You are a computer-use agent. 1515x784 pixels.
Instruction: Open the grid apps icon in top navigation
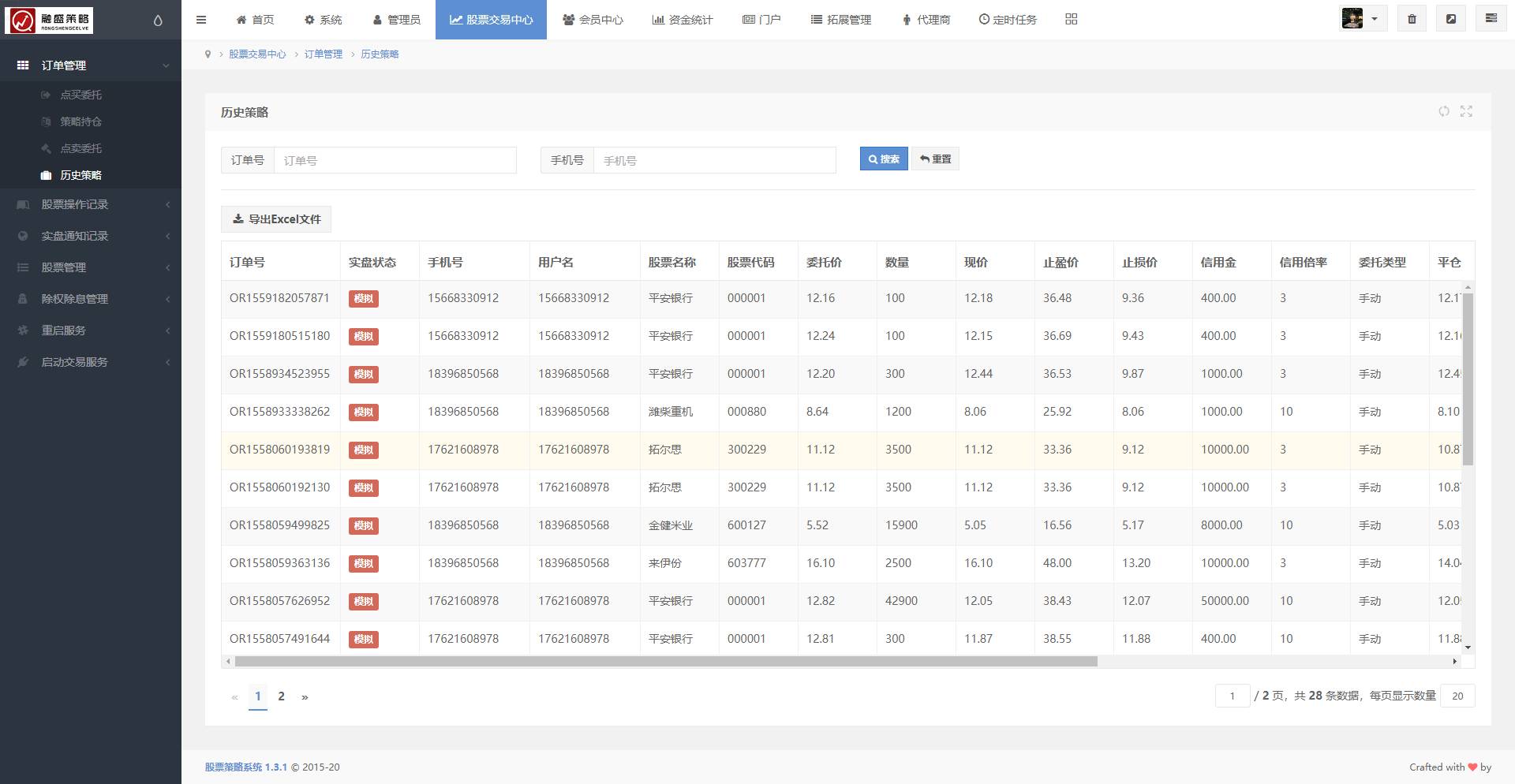point(1071,19)
